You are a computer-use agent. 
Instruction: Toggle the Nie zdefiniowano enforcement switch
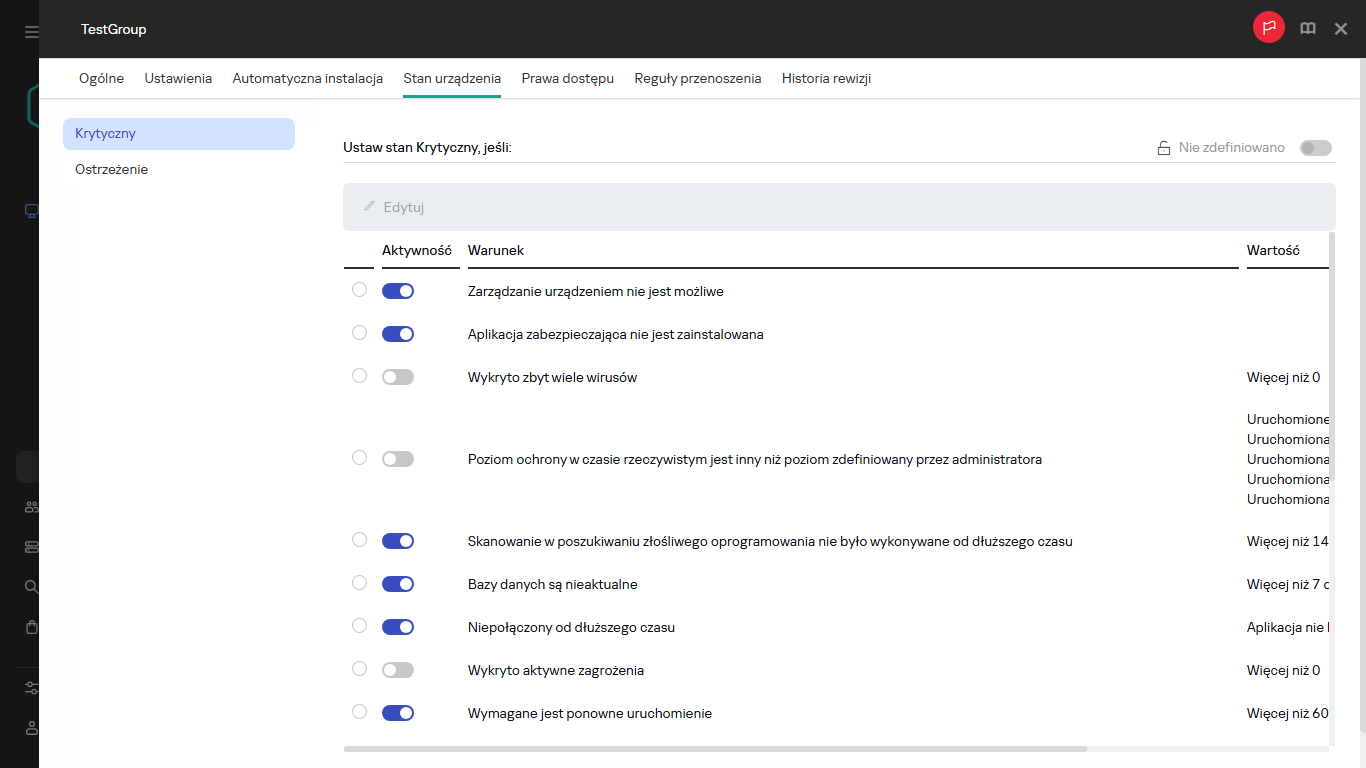point(1315,148)
